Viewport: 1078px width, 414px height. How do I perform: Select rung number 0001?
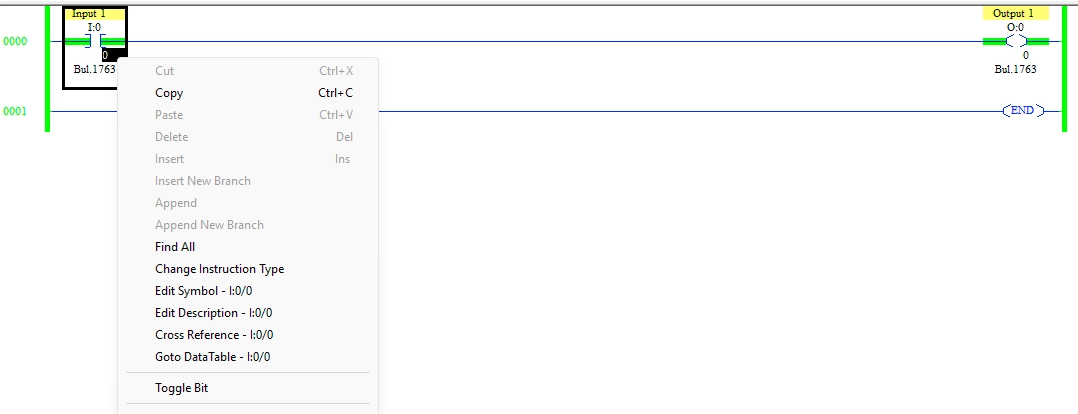pyautogui.click(x=15, y=111)
